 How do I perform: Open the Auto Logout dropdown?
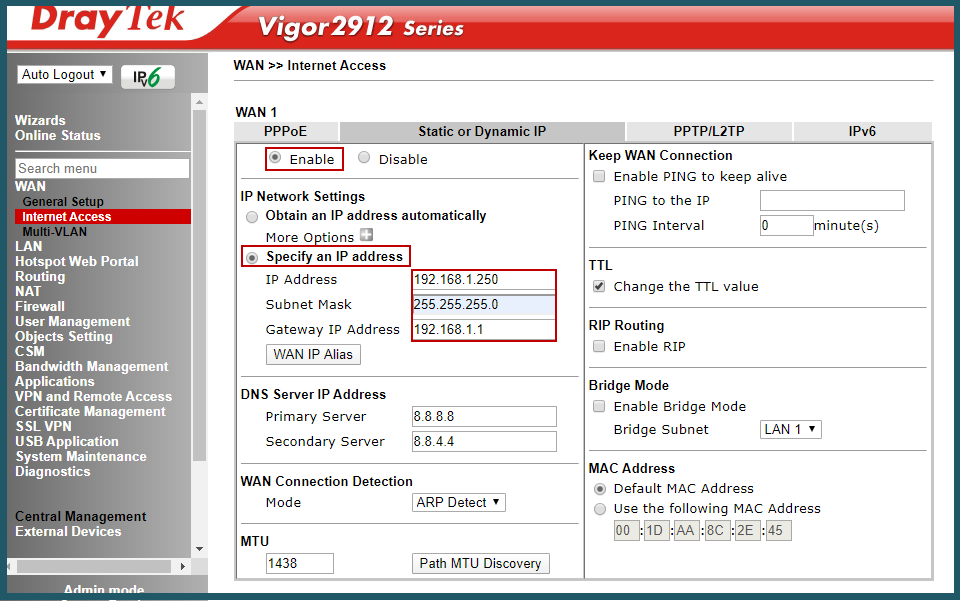(x=64, y=75)
